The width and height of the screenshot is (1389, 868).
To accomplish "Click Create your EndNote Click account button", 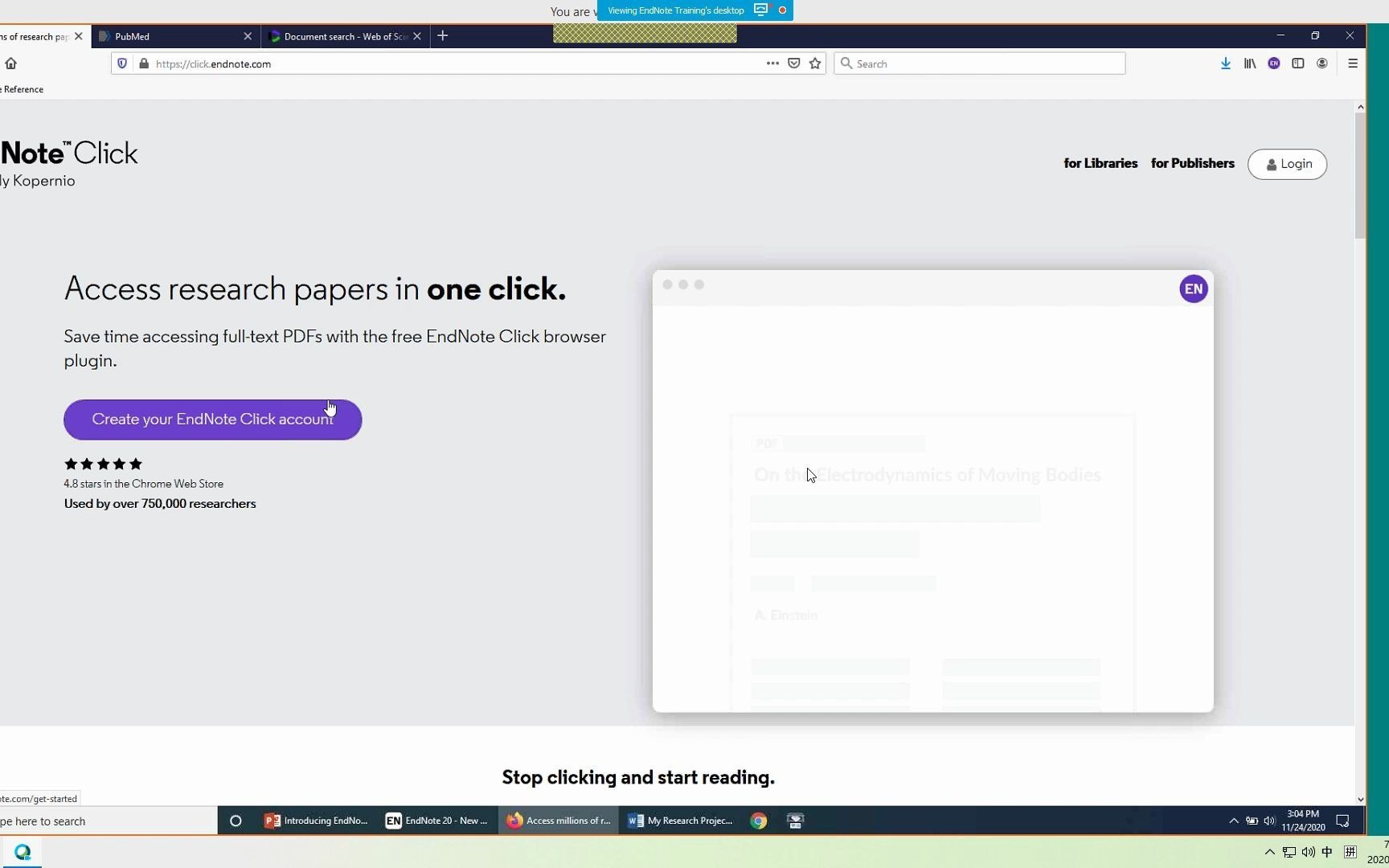I will click(212, 420).
